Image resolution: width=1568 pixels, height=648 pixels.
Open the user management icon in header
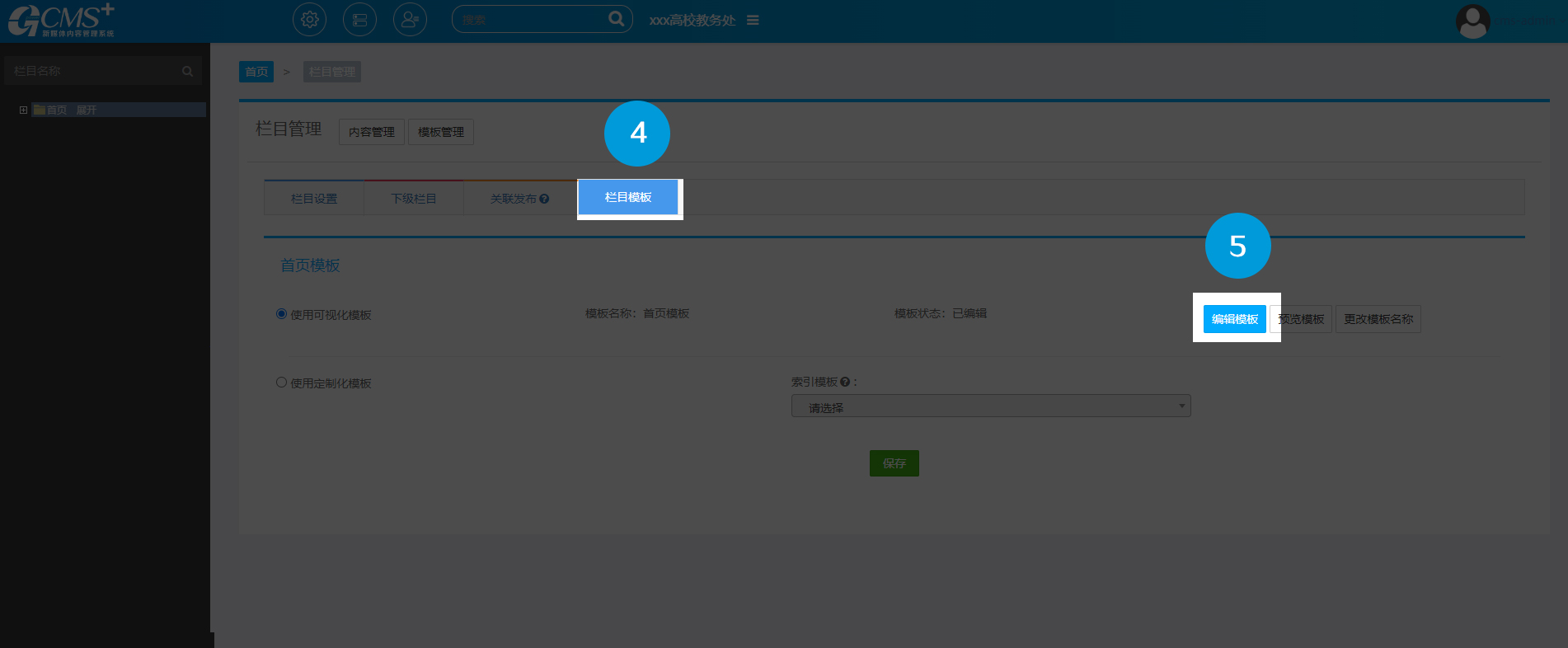coord(410,20)
